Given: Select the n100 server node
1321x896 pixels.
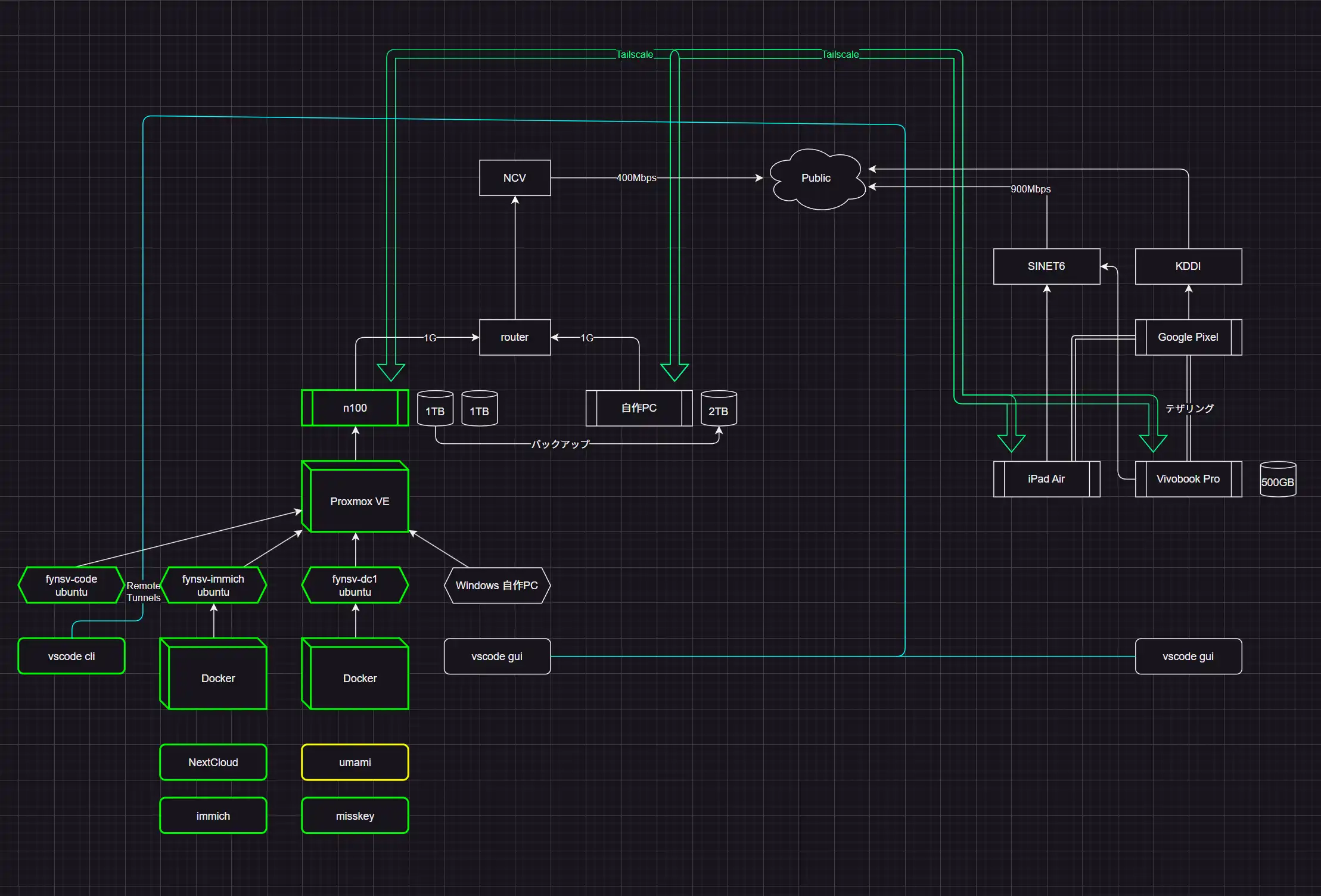Looking at the screenshot, I should click(355, 408).
